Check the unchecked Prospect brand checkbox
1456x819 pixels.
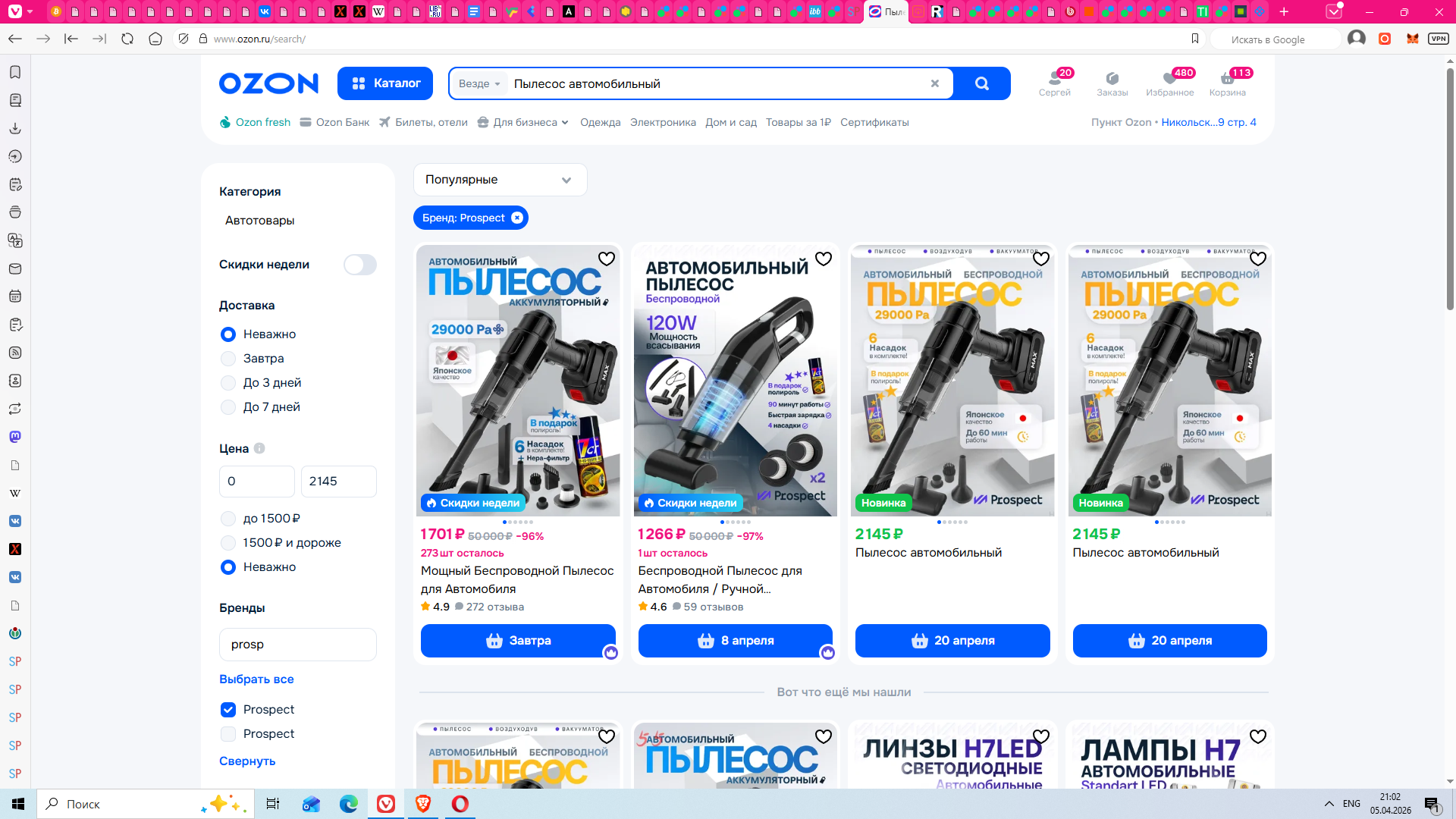pyautogui.click(x=228, y=734)
